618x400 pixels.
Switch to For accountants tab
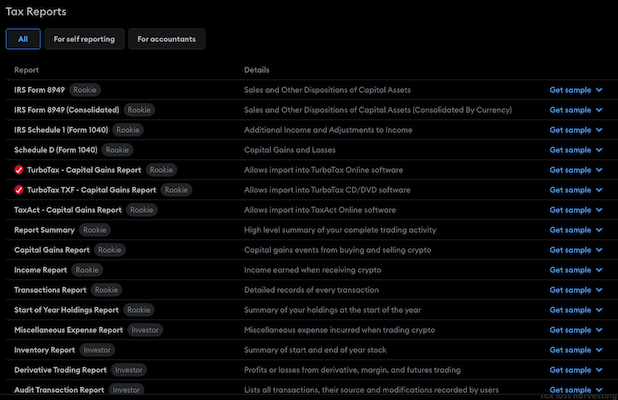(x=166, y=39)
